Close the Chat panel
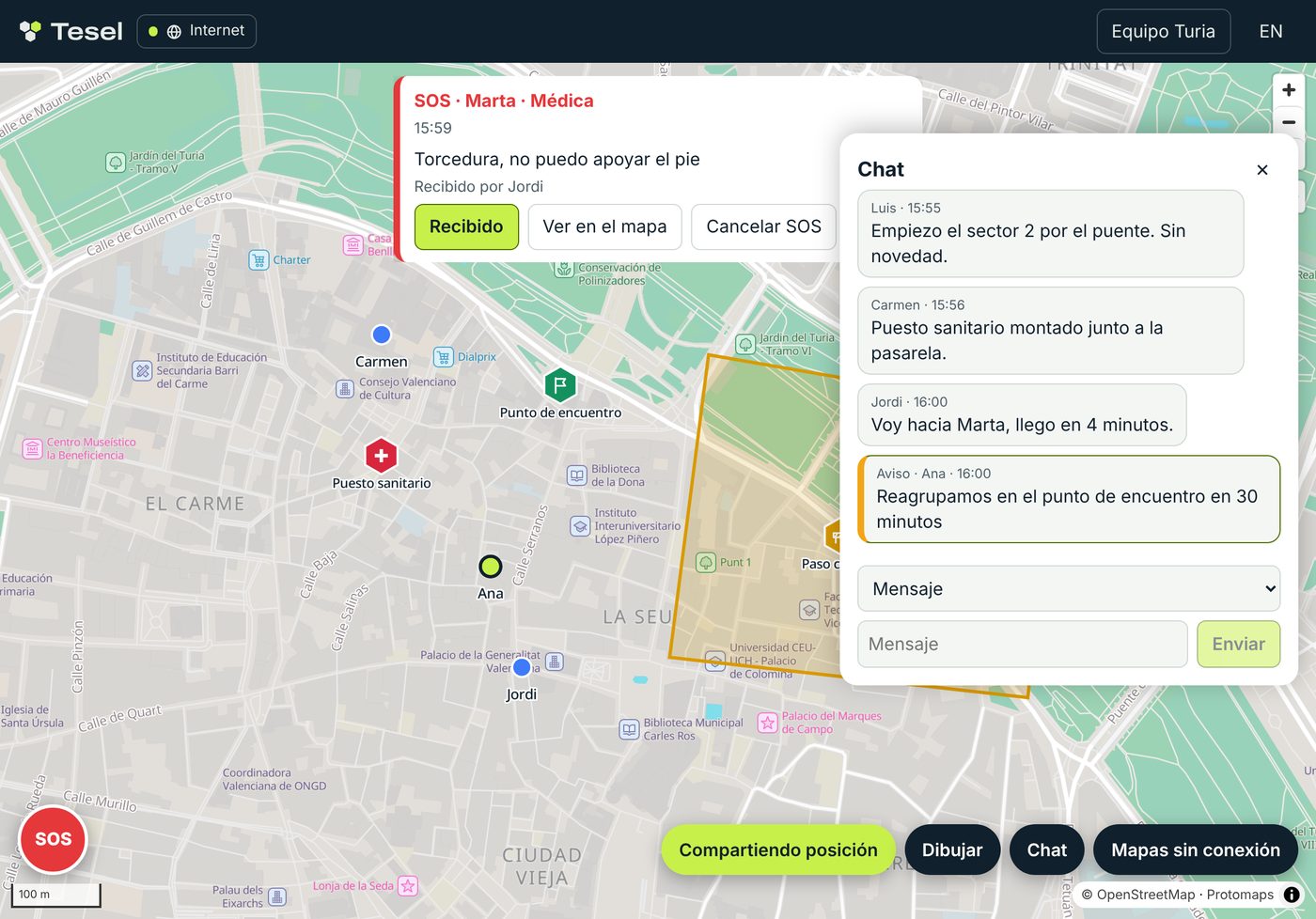Screen dimensions: 1316x919 coord(1262,170)
